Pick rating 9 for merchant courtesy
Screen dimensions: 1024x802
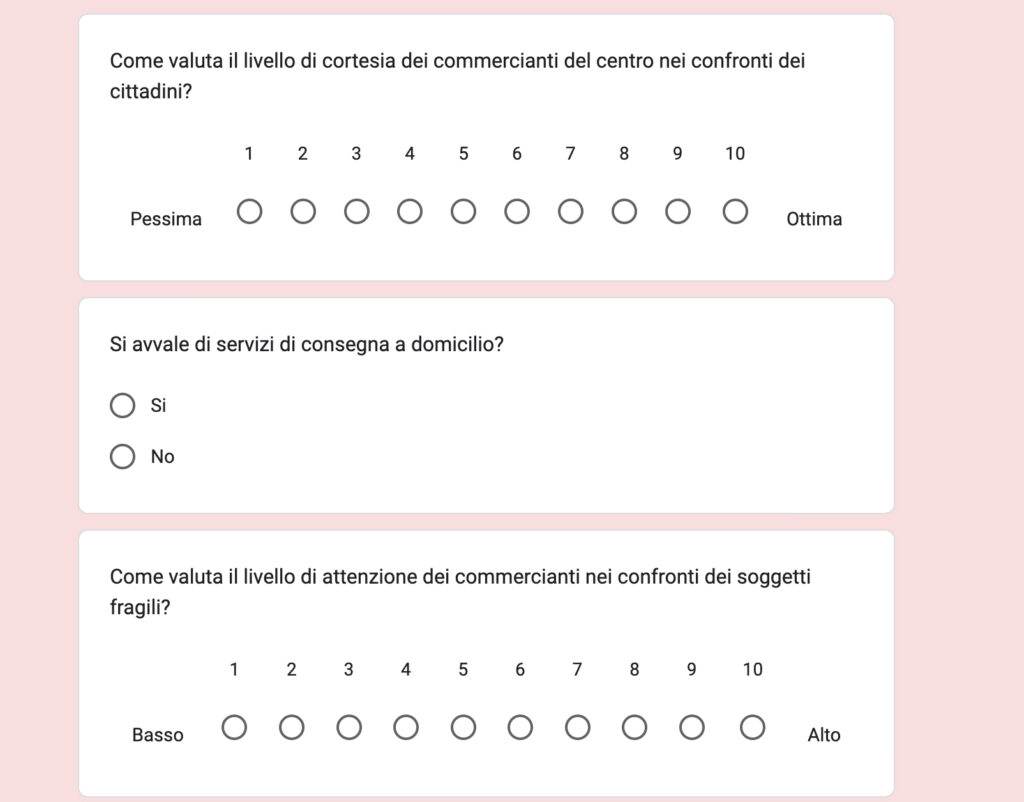pyautogui.click(x=678, y=212)
